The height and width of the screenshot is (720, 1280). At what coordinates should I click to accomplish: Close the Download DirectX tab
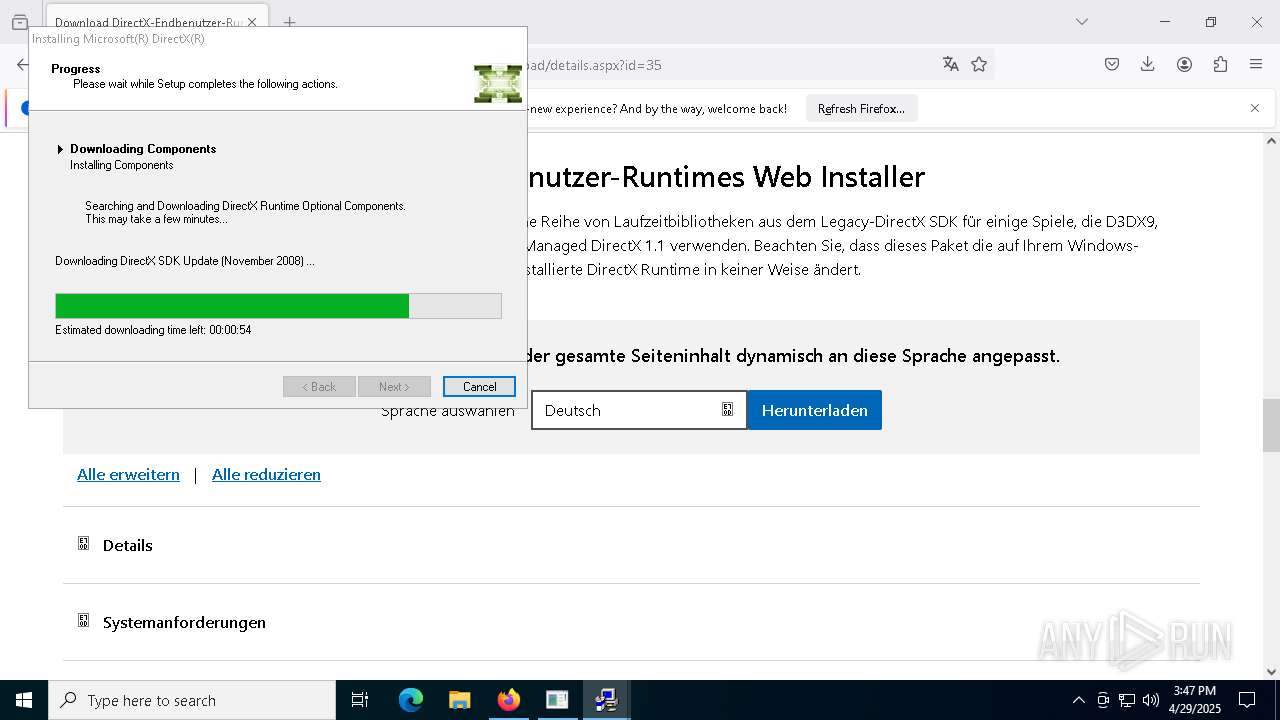coord(251,22)
